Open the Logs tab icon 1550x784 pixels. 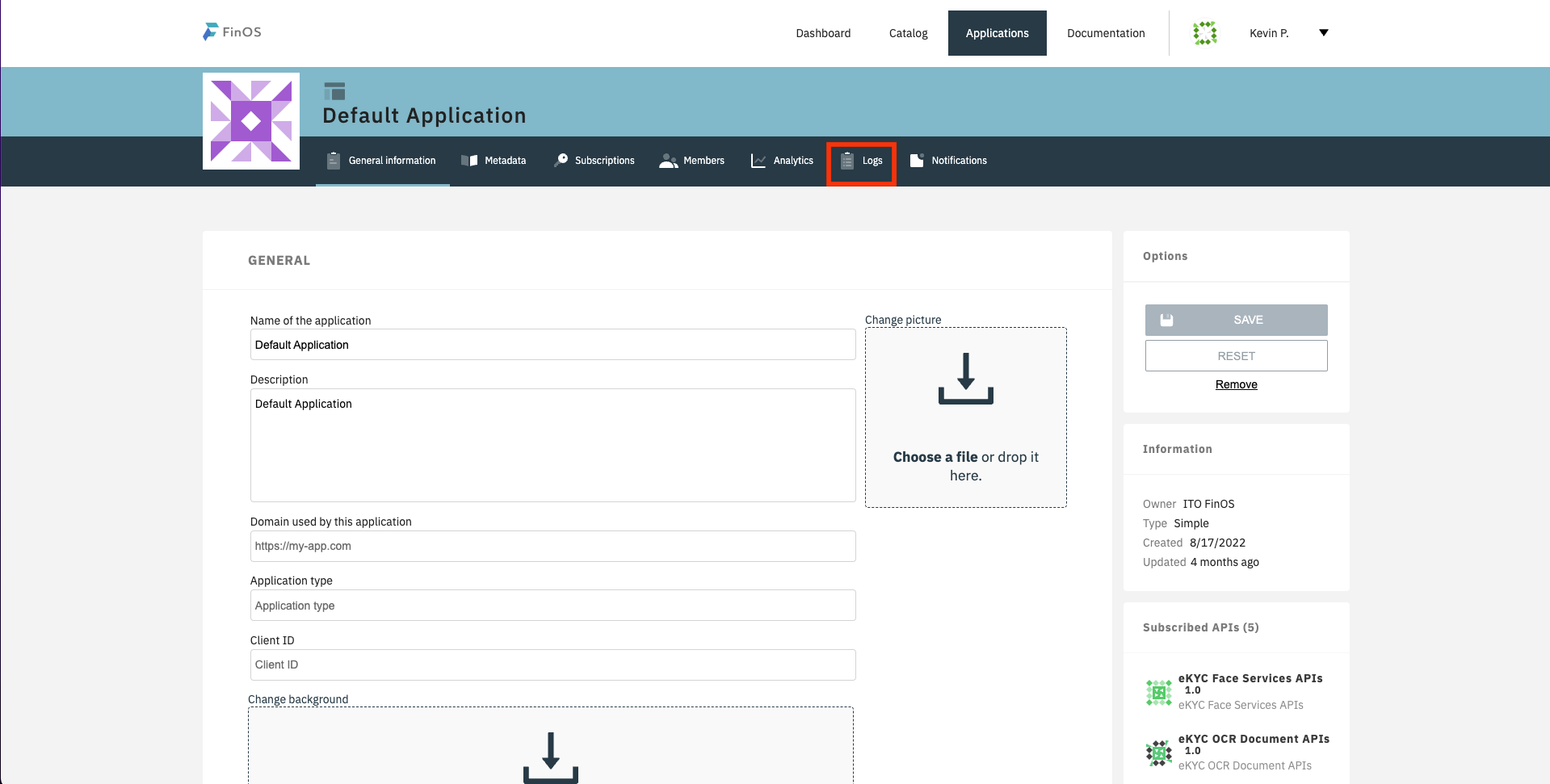[x=847, y=161]
